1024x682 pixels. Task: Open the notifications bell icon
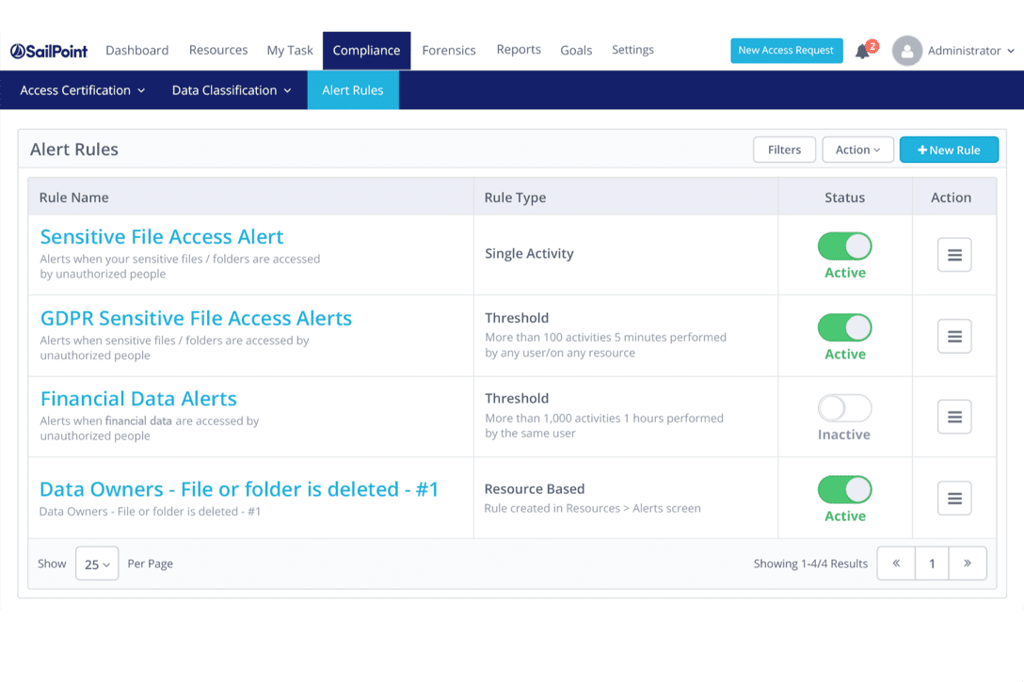[x=863, y=51]
